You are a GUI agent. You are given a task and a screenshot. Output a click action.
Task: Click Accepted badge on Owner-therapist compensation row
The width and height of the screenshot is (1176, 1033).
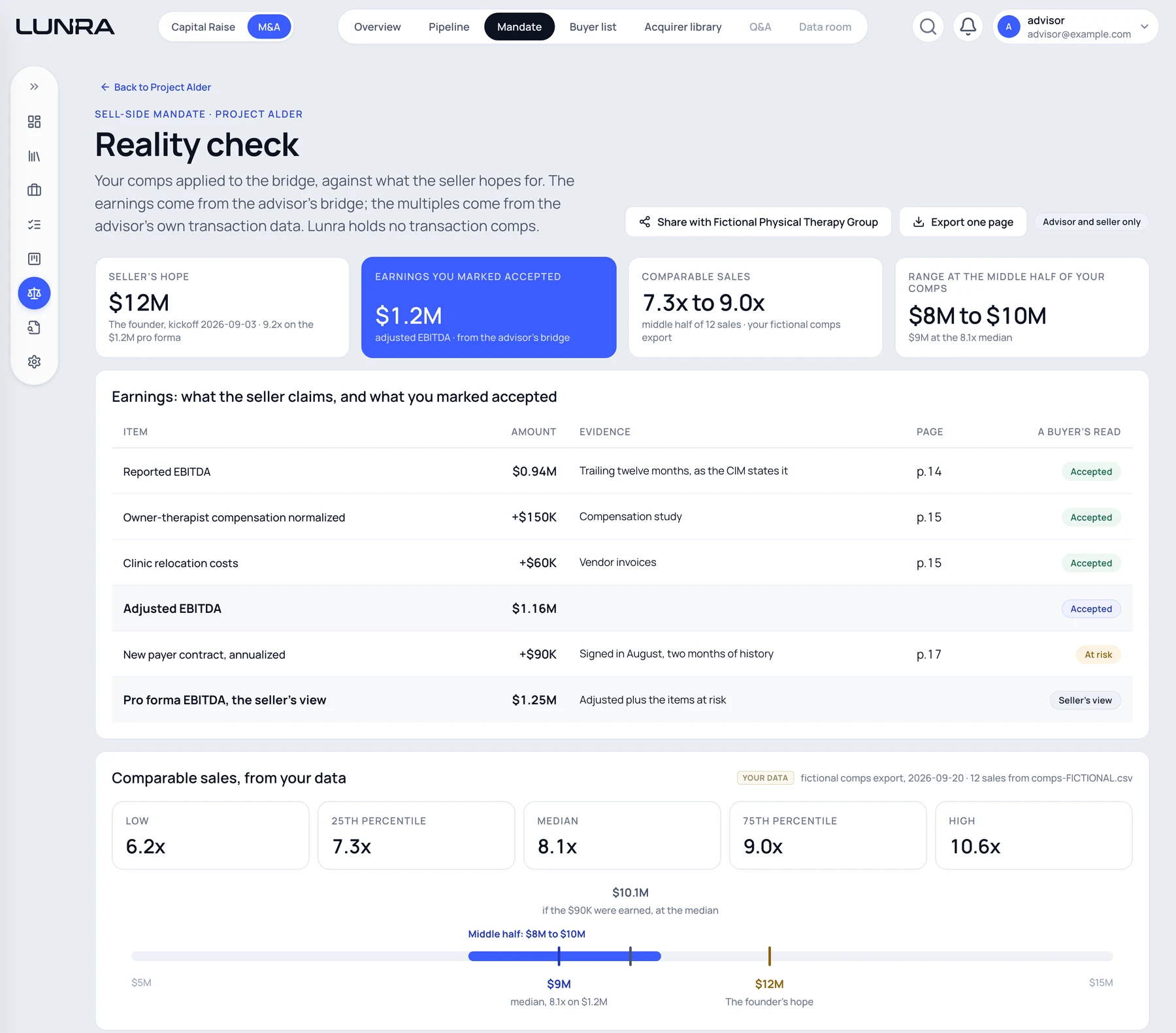click(x=1091, y=517)
